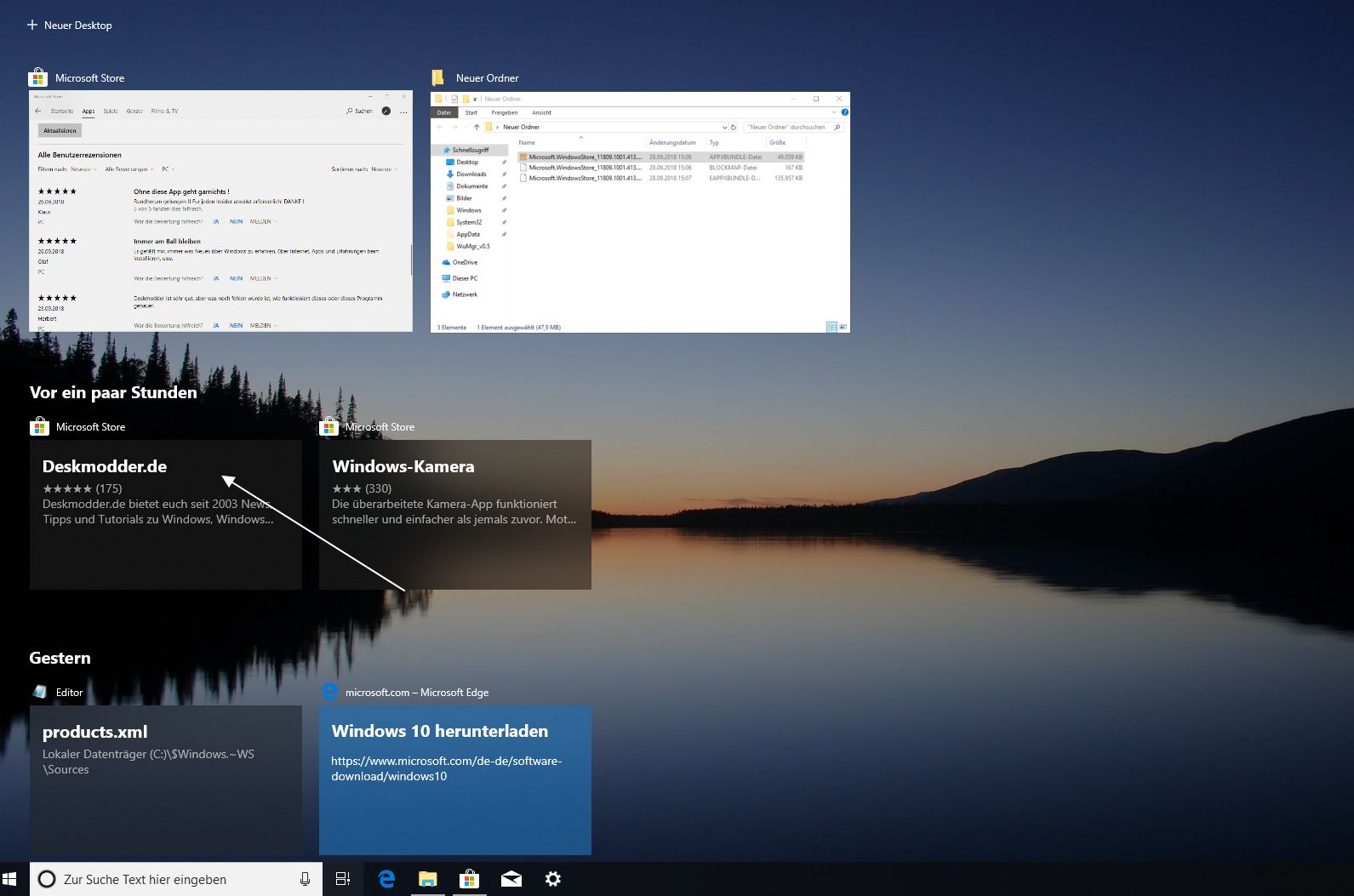This screenshot has height=896, width=1354.
Task: Open Windows 10 herunterladen Edge card
Action: 455,779
